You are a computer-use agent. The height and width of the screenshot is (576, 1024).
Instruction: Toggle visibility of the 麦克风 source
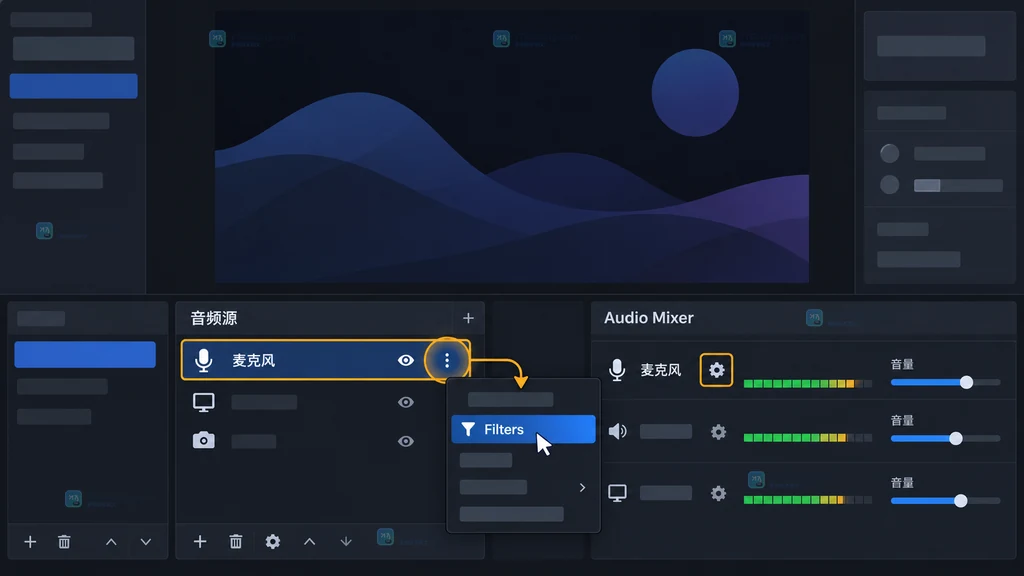(406, 360)
